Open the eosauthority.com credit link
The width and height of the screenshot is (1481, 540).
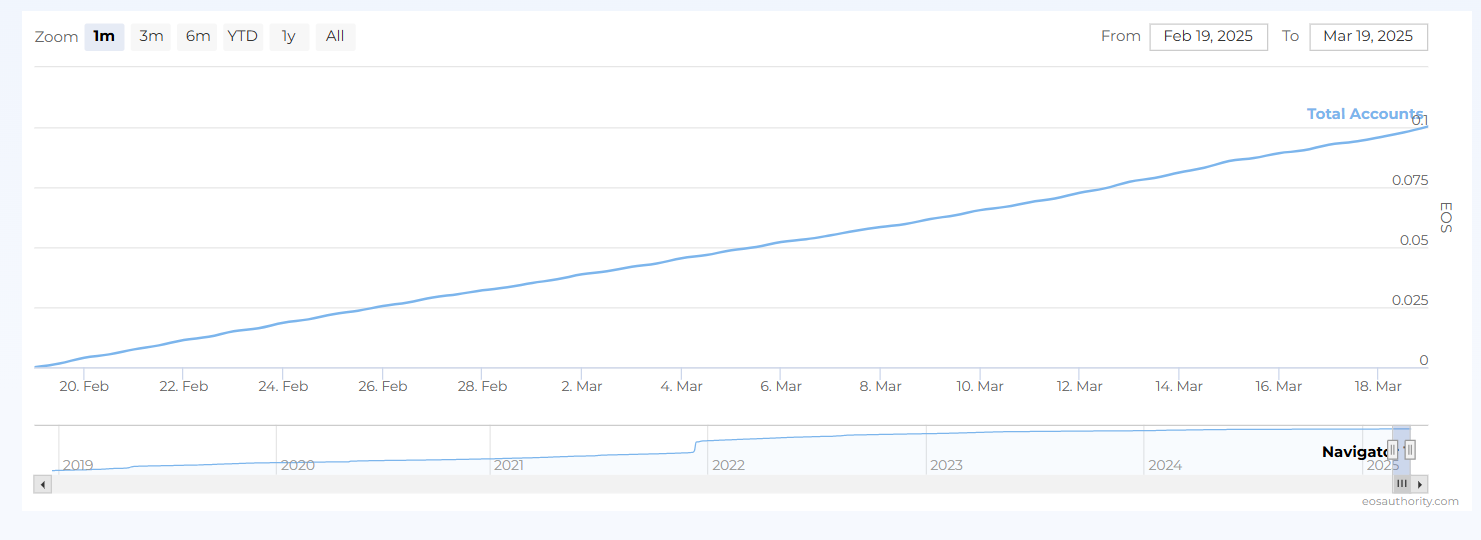(x=1416, y=501)
